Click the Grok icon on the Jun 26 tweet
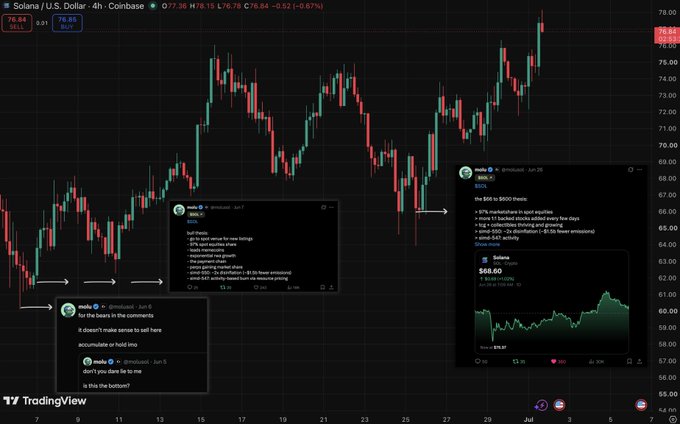This screenshot has width=680, height=424. 630,170
